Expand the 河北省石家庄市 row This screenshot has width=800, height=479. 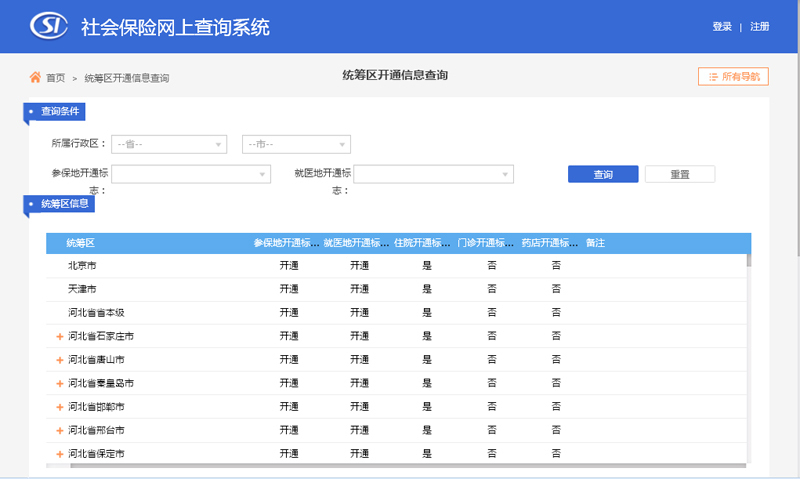[60, 337]
